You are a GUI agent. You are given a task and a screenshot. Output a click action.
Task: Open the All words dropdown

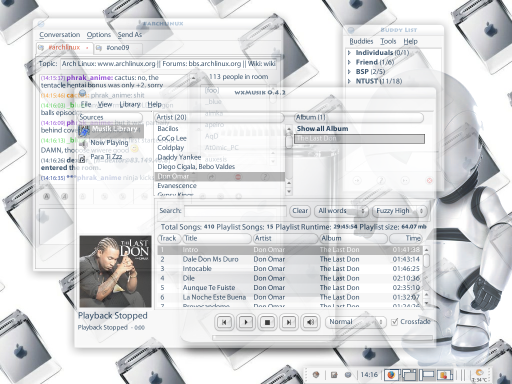click(x=341, y=211)
